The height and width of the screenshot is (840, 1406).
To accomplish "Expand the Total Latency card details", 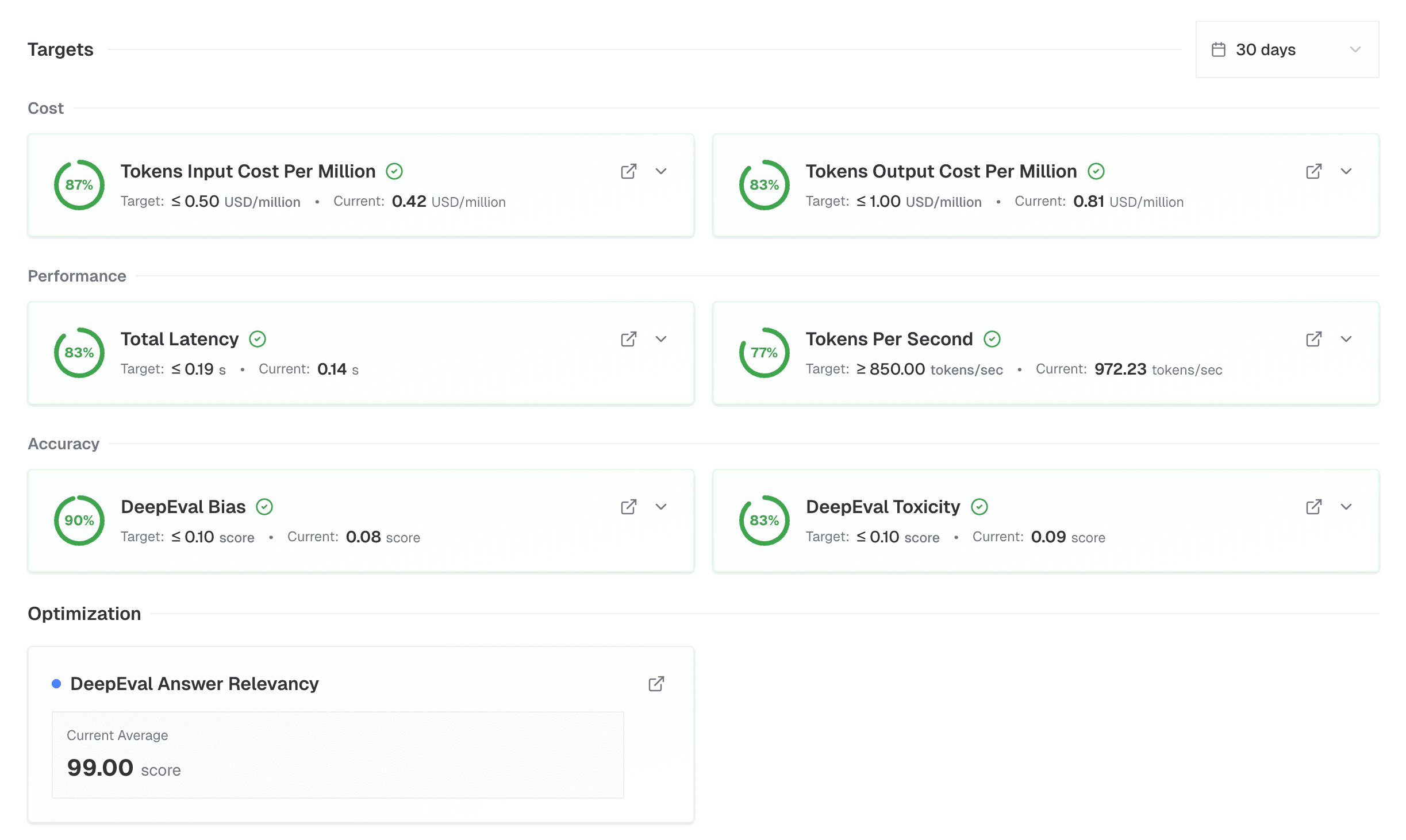I will point(661,339).
